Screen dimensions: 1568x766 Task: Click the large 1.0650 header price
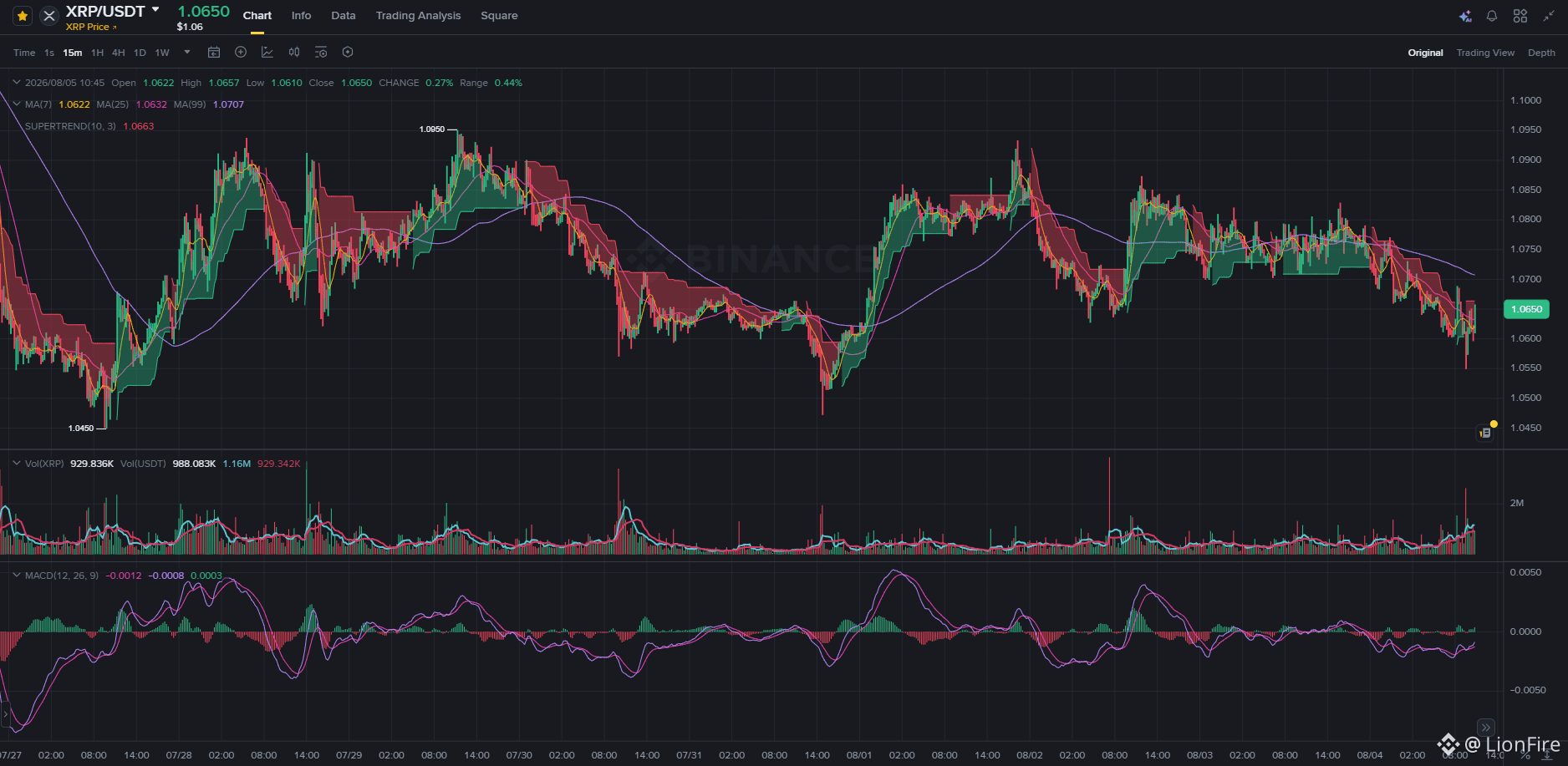click(x=203, y=11)
